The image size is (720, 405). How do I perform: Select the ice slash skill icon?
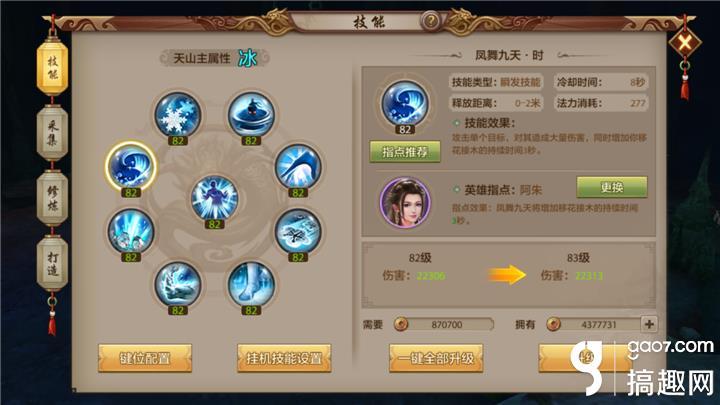coord(298,167)
